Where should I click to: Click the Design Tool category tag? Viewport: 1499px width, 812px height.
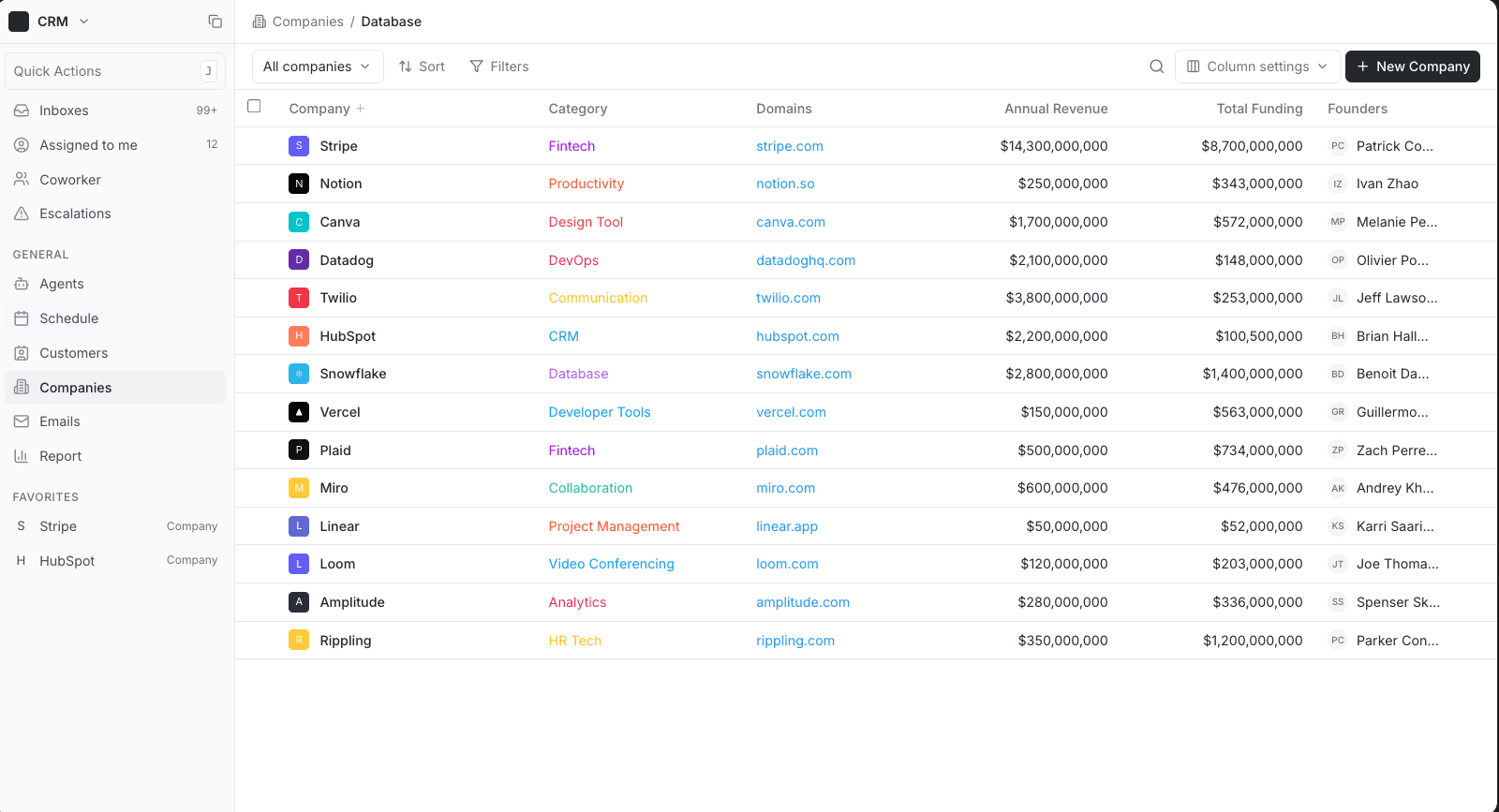pyautogui.click(x=586, y=222)
